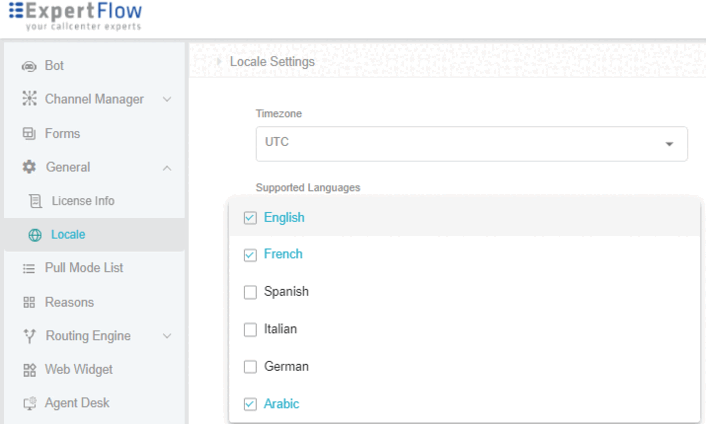This screenshot has width=706, height=424.
Task: Click the Web Widget icon
Action: (29, 370)
